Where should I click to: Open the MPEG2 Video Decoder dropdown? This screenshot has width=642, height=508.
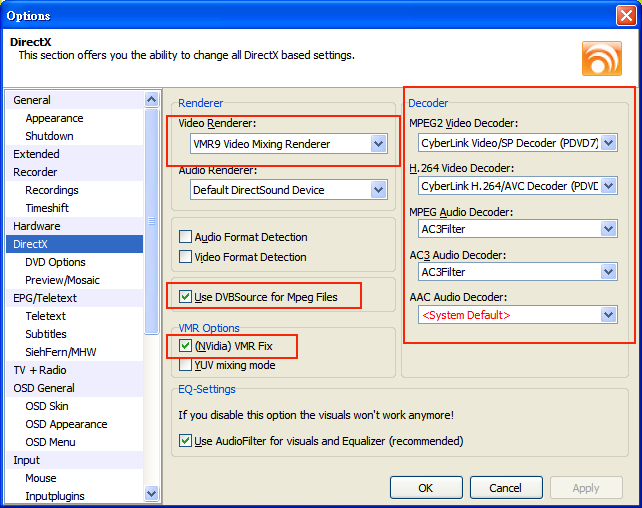point(608,144)
